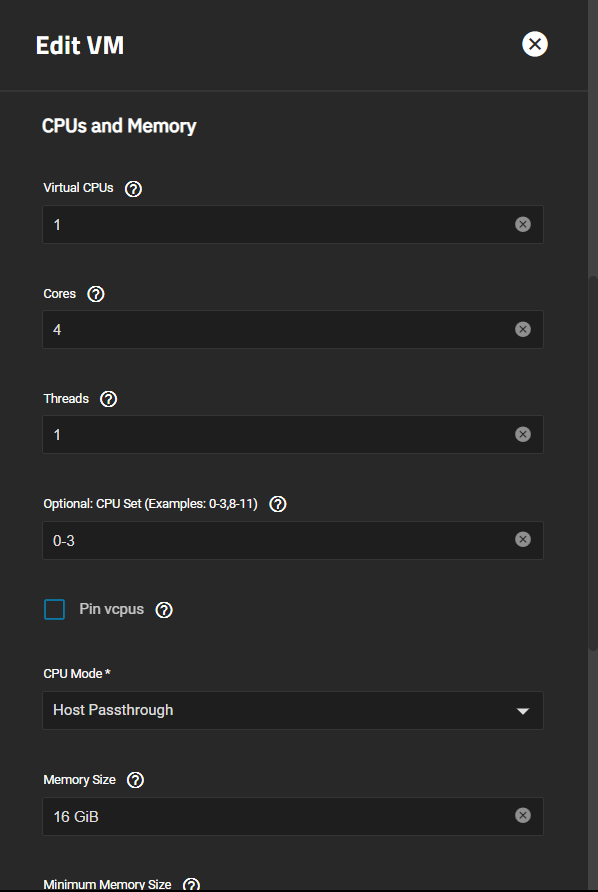
Task: Show help for Optional CPU Set
Action: point(278,505)
